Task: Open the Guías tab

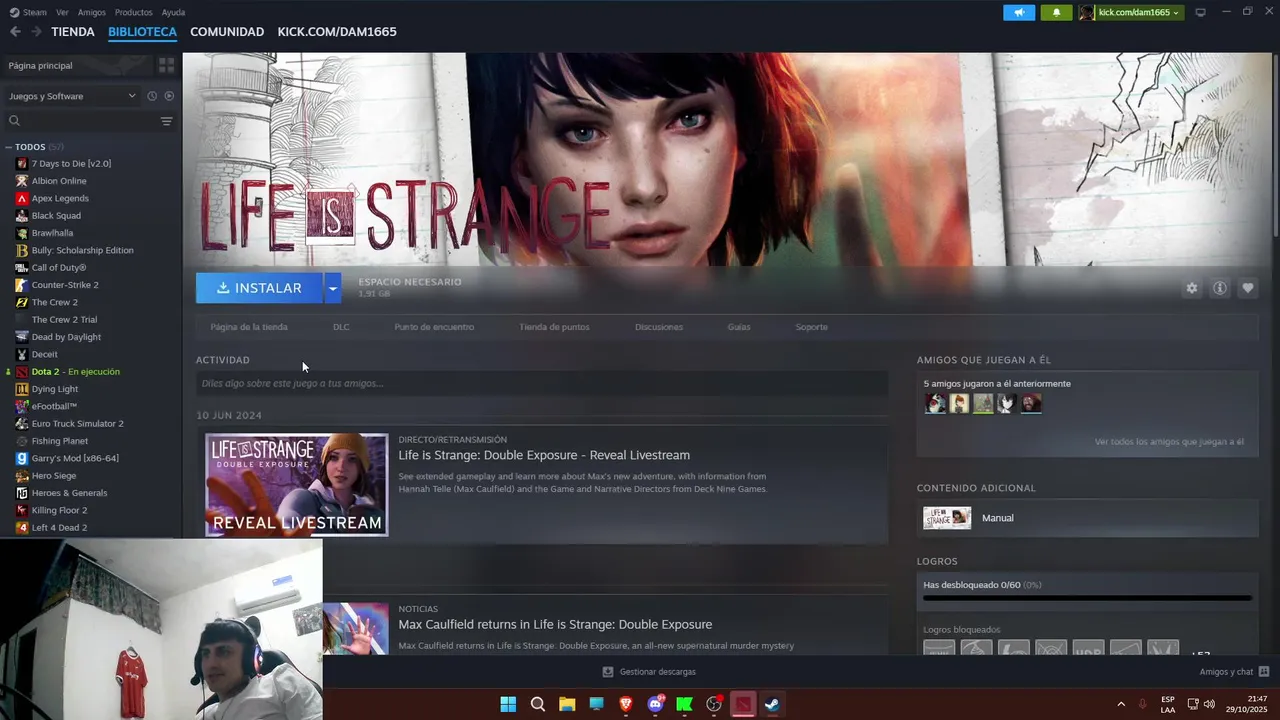Action: [739, 327]
